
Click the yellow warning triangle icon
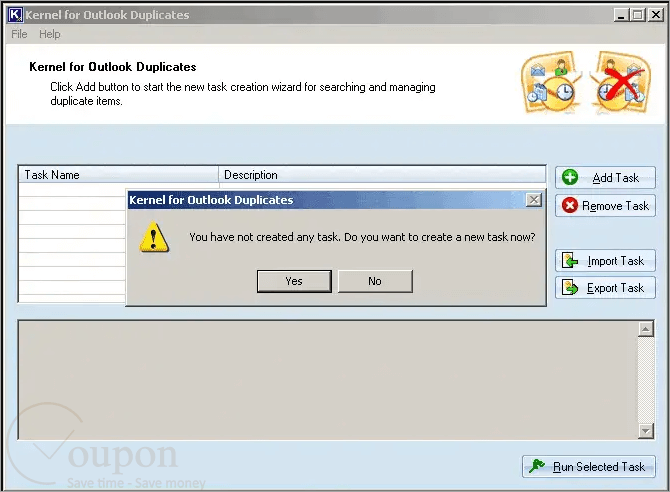point(154,237)
